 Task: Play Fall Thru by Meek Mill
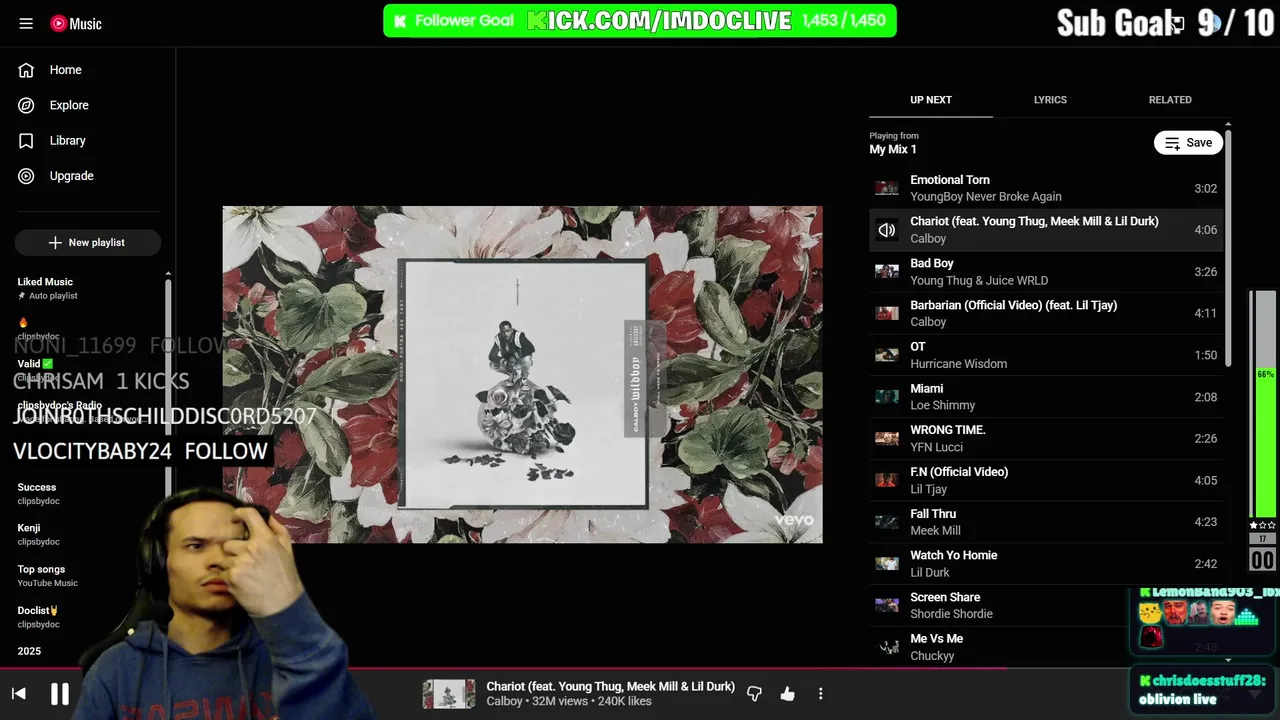[1046, 522]
